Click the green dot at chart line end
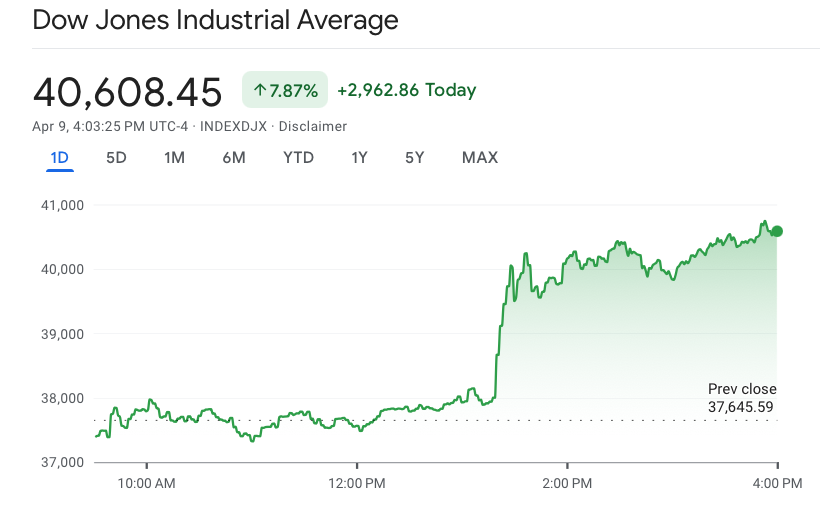The width and height of the screenshot is (820, 506). pyautogui.click(x=777, y=231)
